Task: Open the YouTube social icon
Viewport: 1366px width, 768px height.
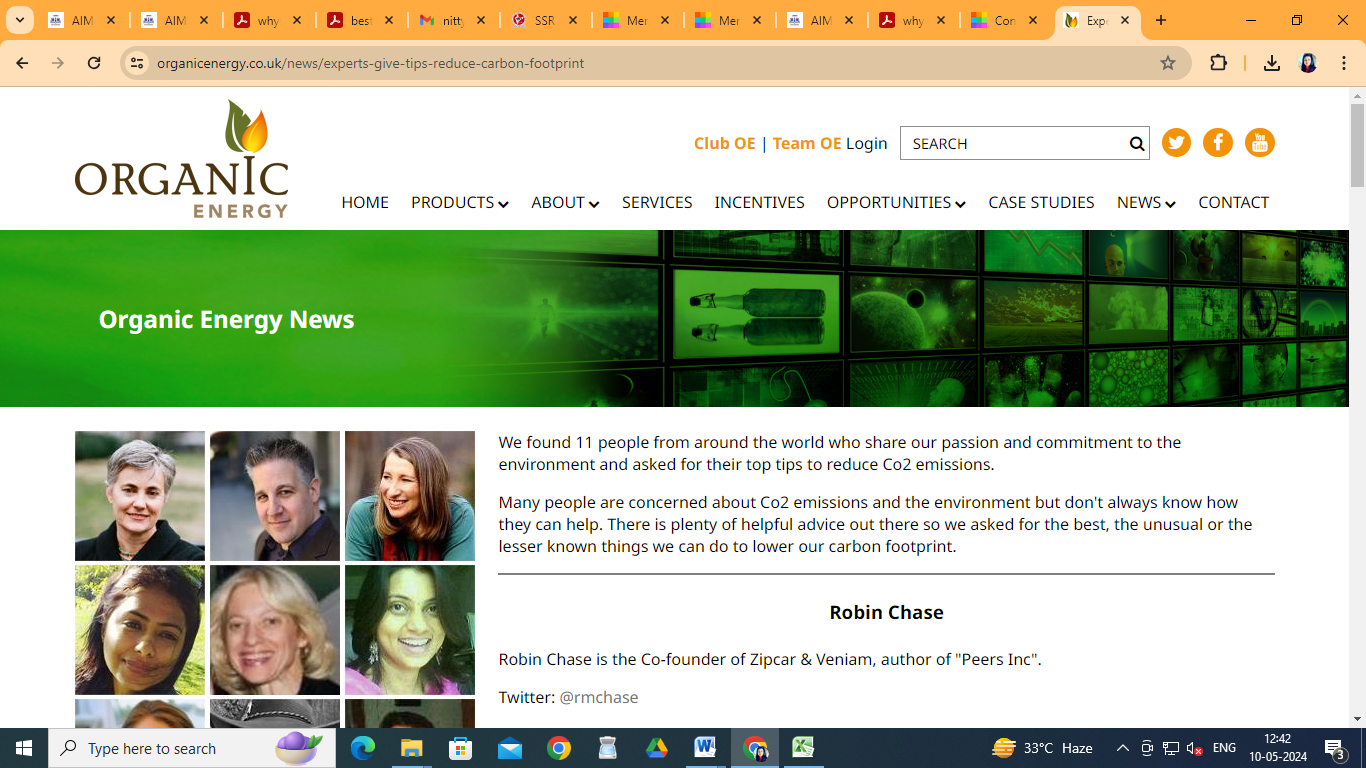Action: [x=1259, y=143]
